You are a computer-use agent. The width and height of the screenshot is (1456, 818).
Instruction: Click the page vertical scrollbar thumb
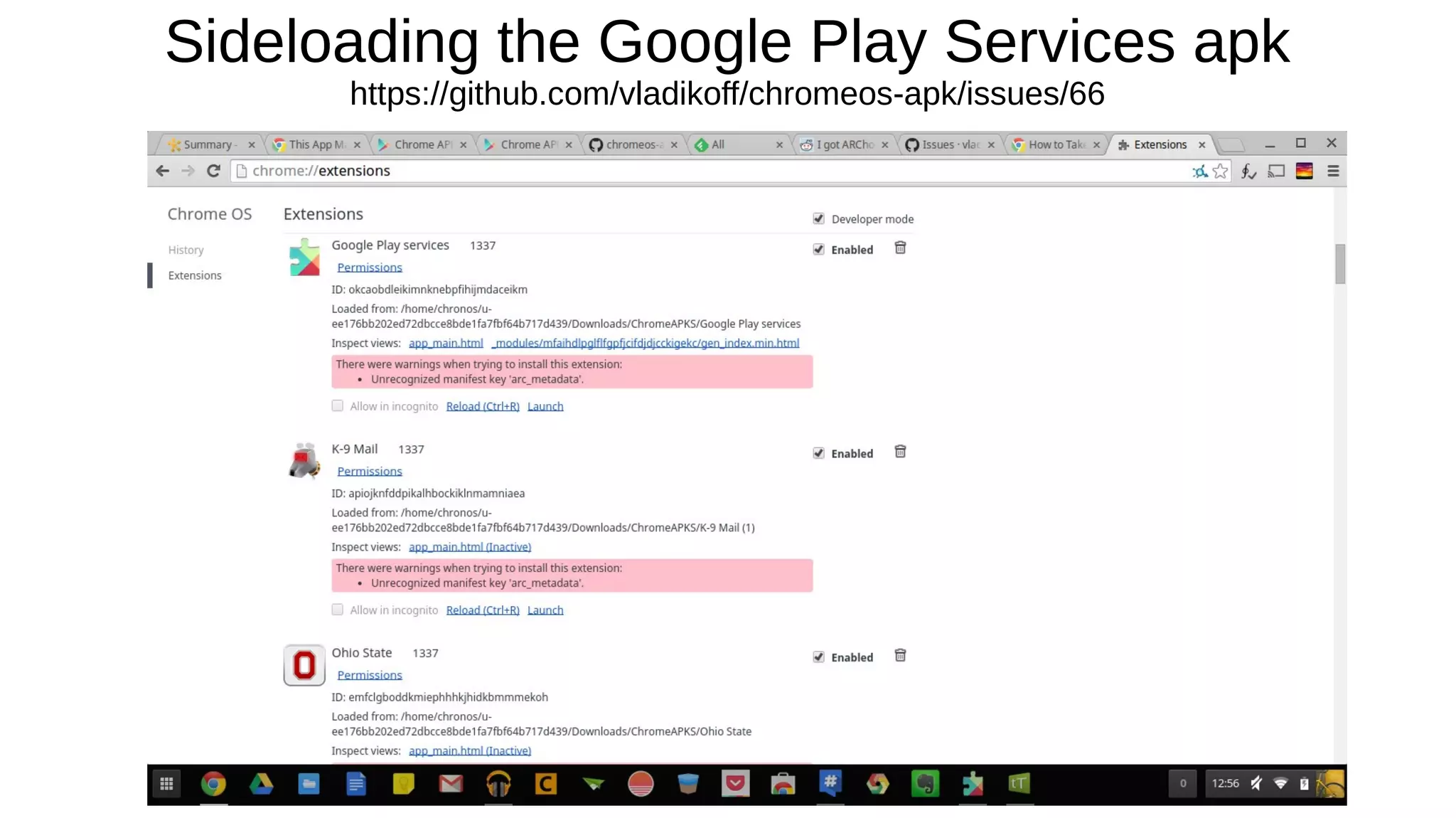click(1340, 264)
